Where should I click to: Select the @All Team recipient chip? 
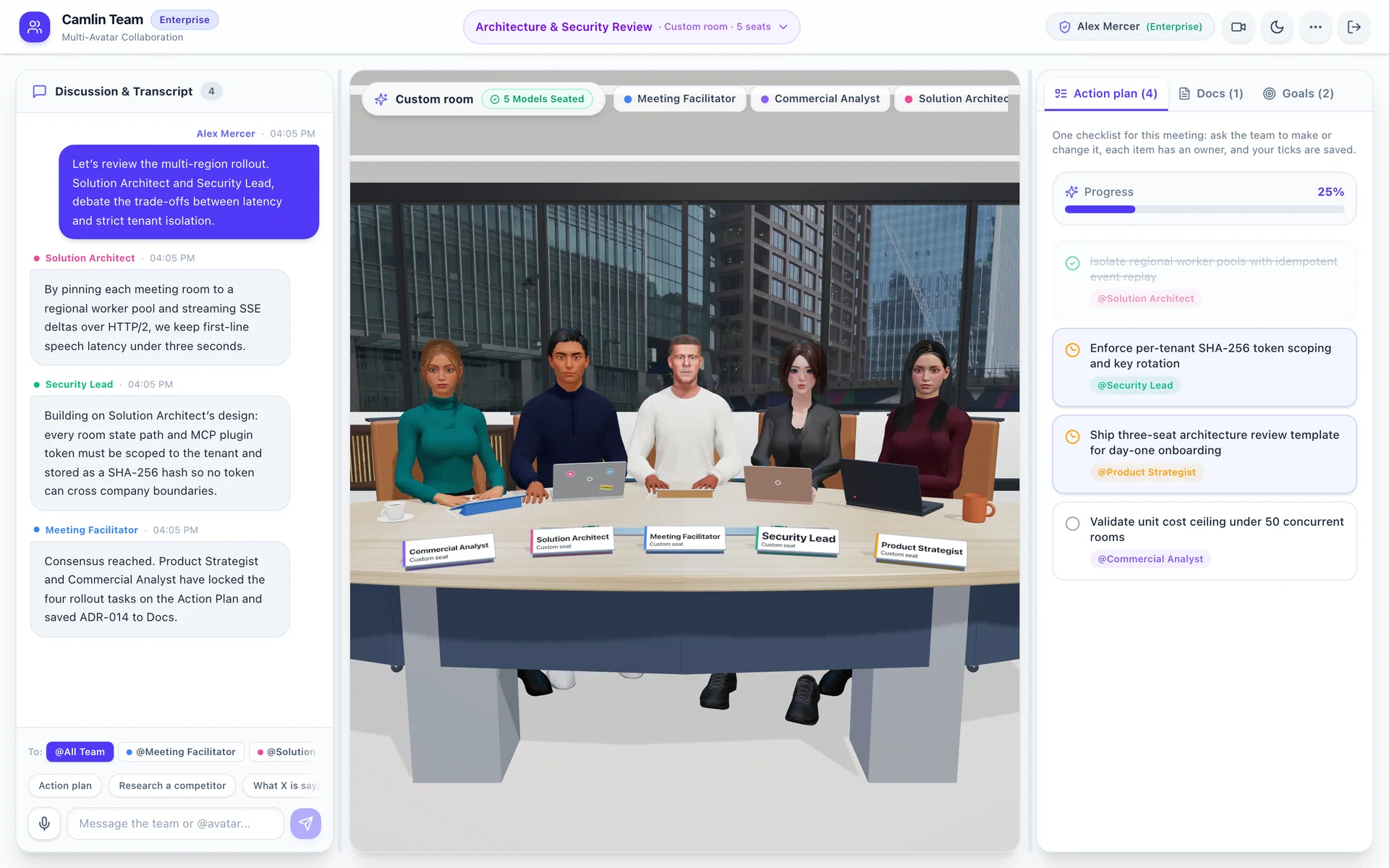pyautogui.click(x=80, y=752)
